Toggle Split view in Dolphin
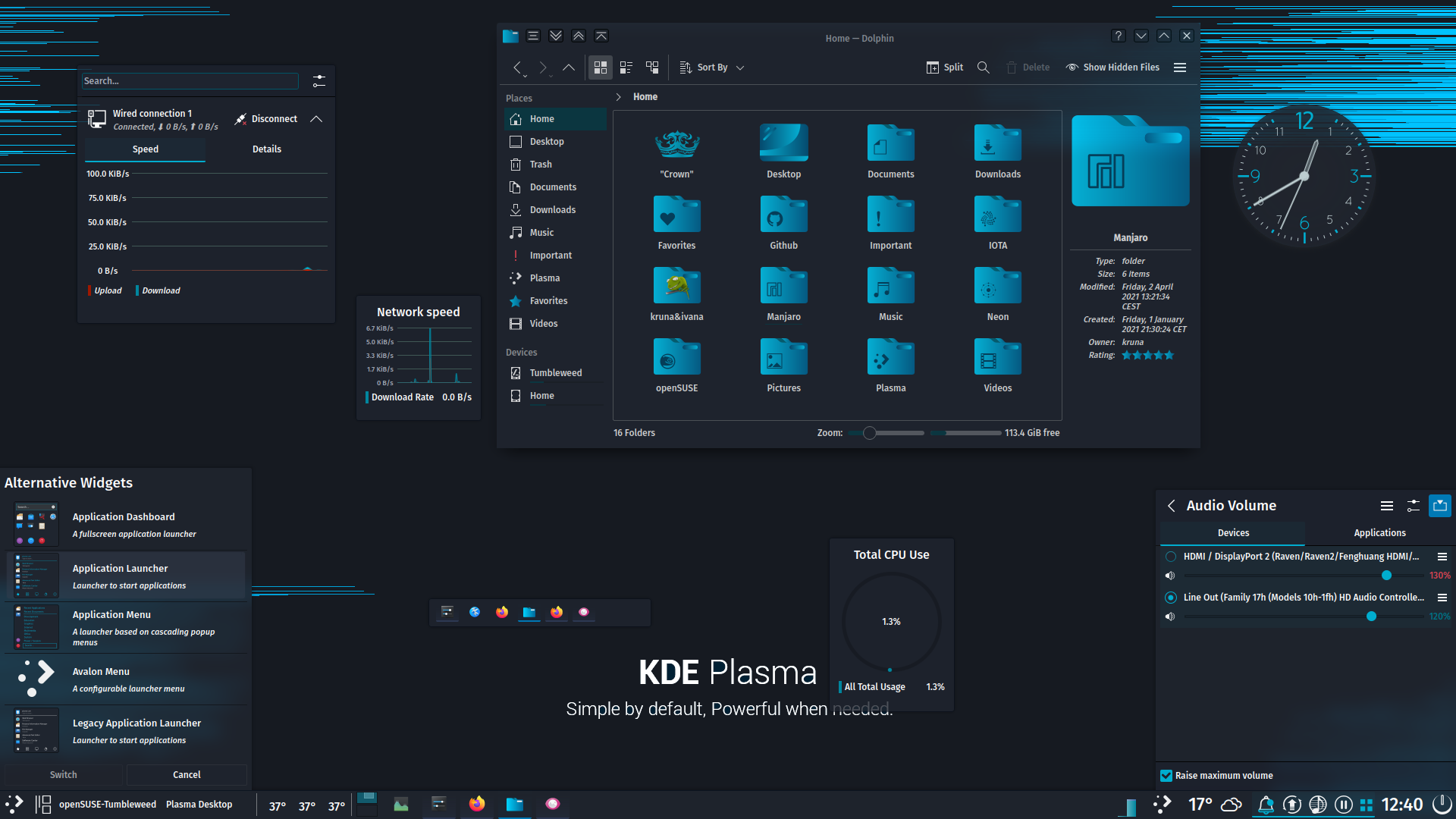1456x819 pixels. coord(945,67)
